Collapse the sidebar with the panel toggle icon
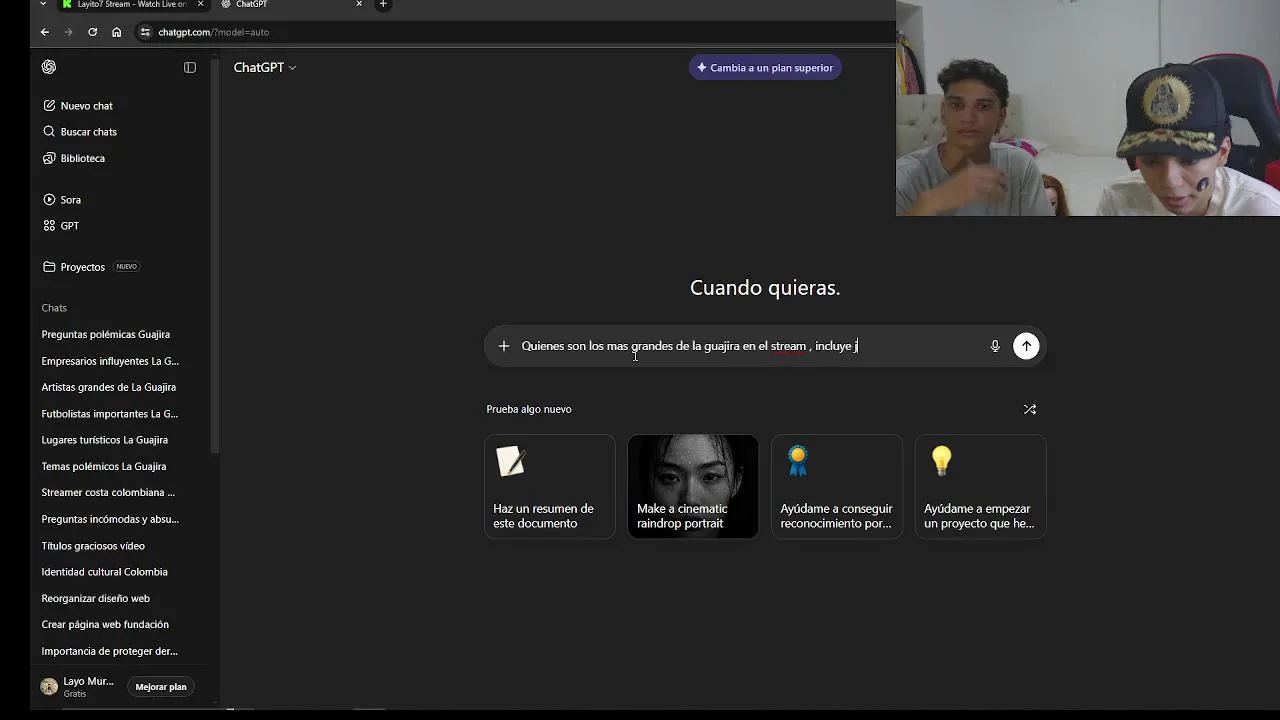The width and height of the screenshot is (1280, 720). point(190,67)
